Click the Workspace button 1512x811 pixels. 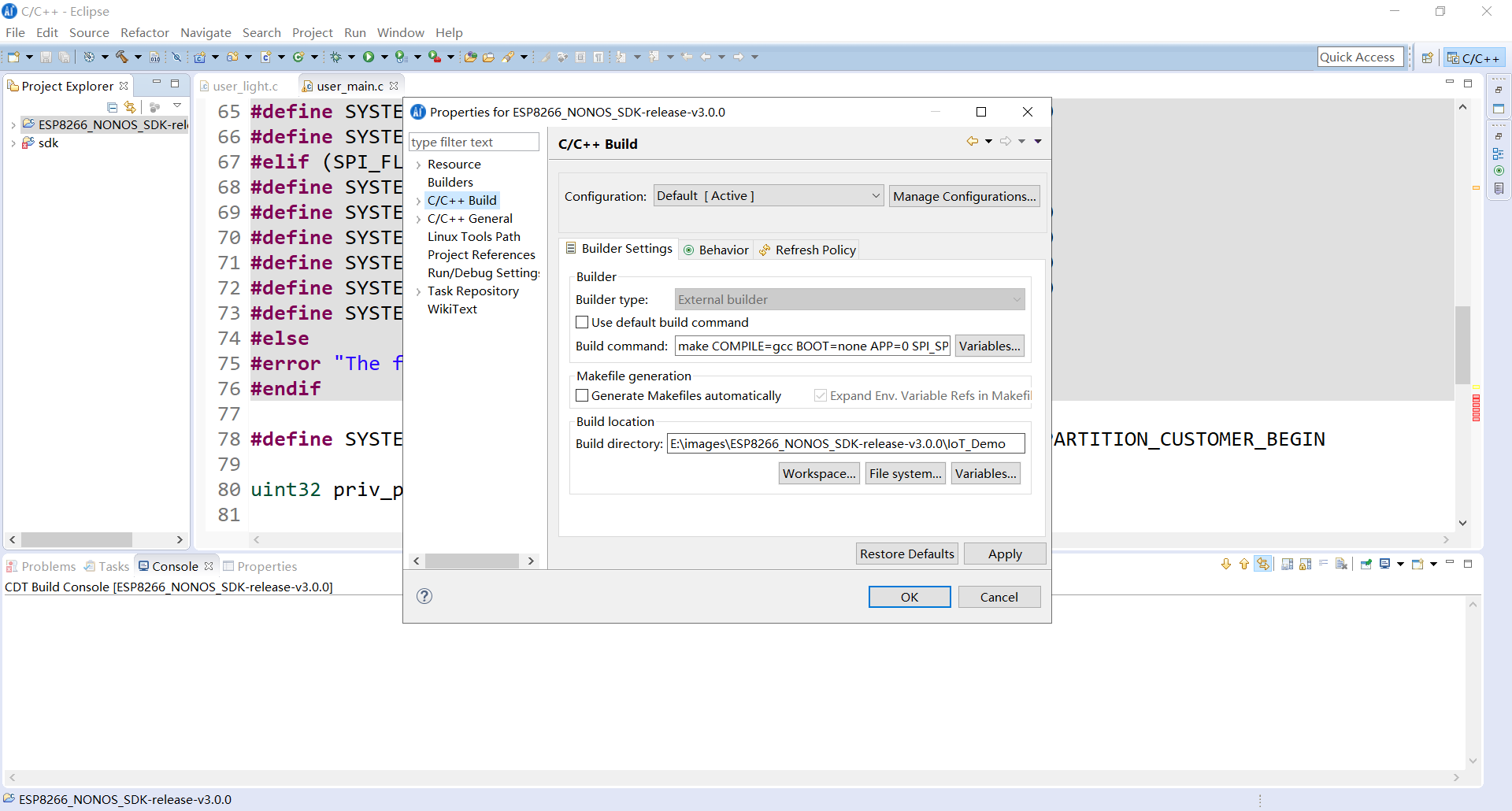[x=820, y=473]
